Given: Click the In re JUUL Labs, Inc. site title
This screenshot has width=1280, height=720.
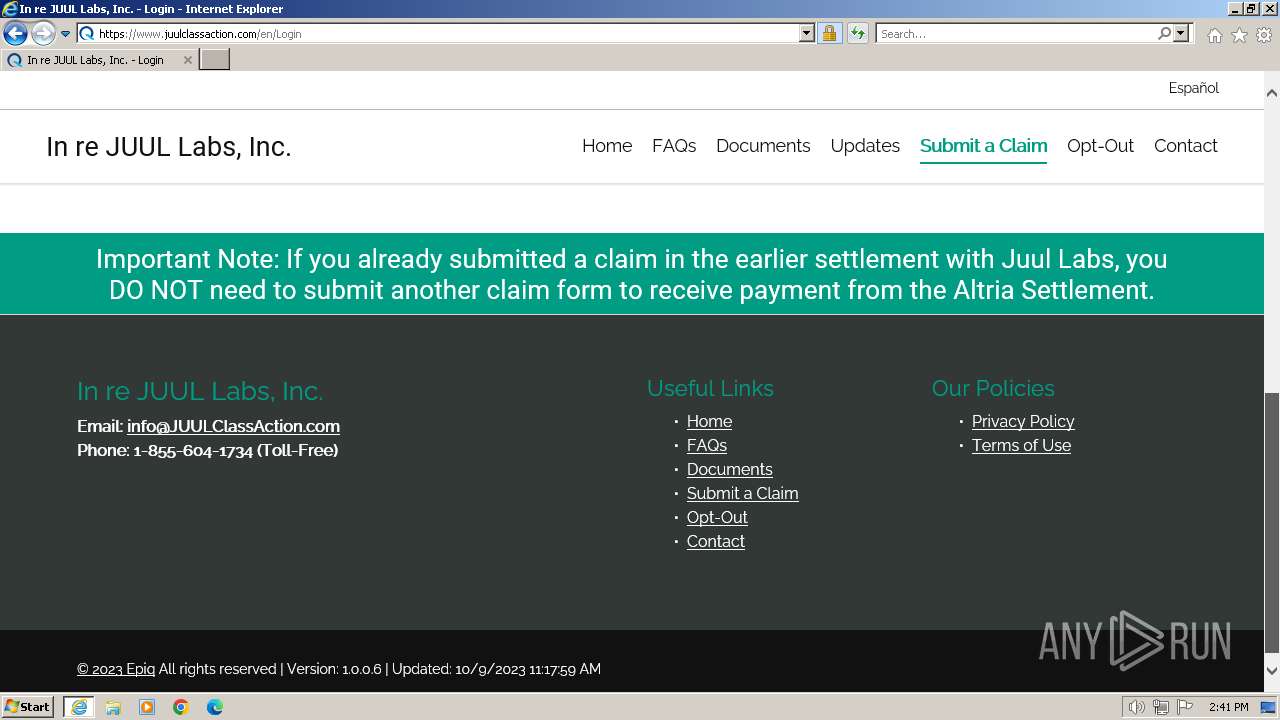Looking at the screenshot, I should coord(168,147).
